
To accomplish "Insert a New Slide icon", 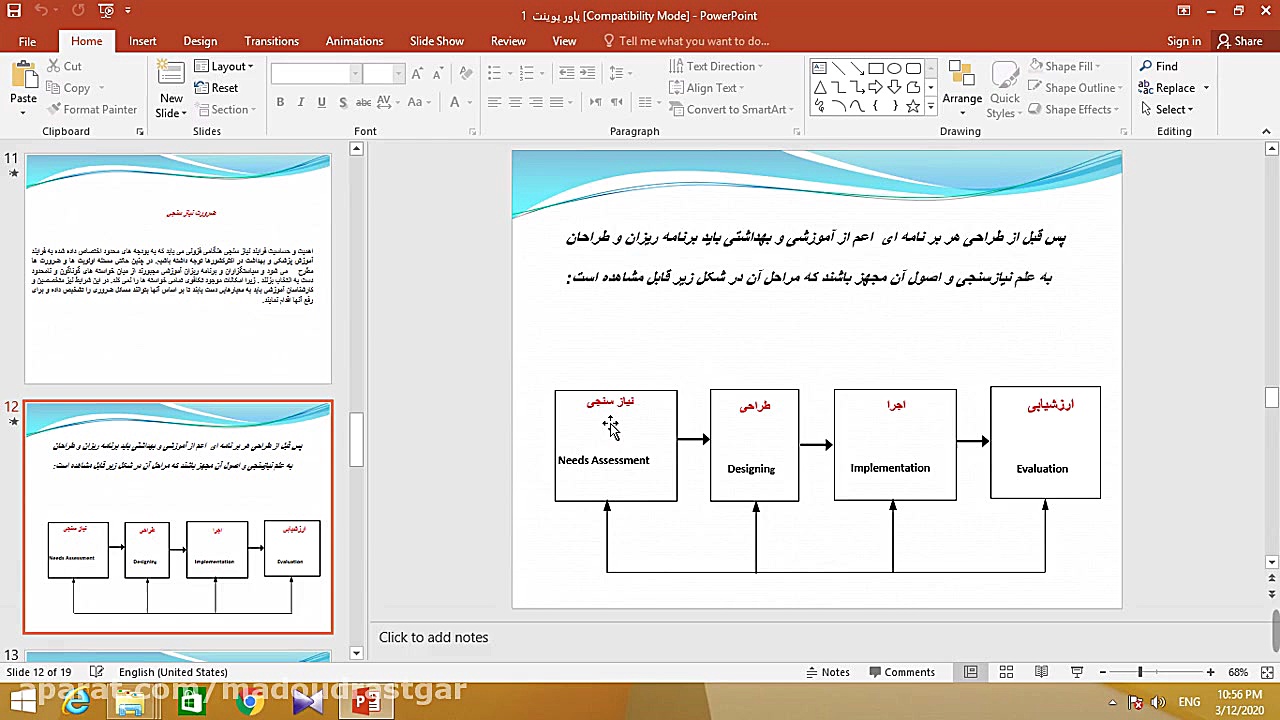I will coord(171,75).
